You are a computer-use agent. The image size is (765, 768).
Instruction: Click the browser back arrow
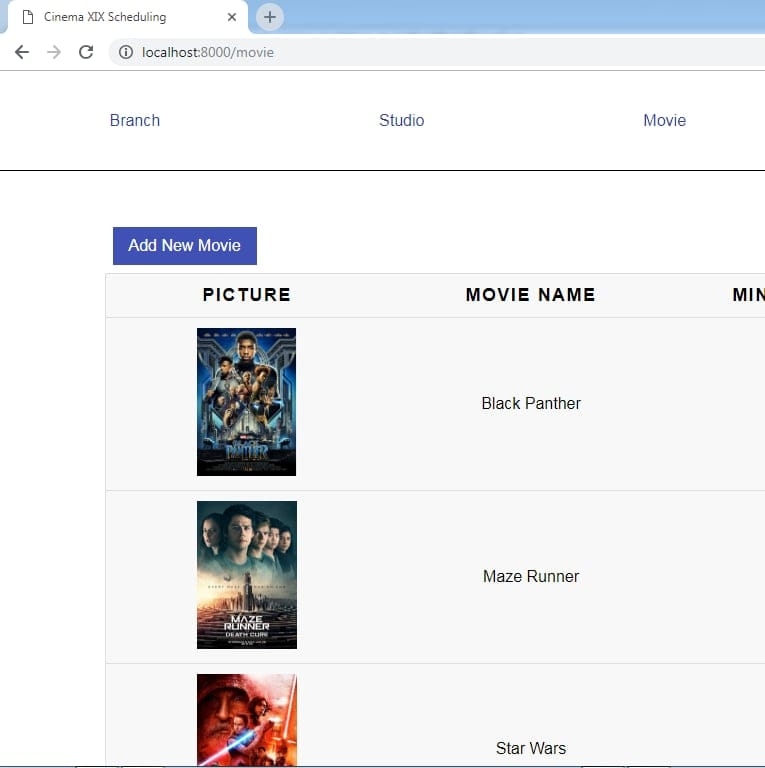coord(22,52)
